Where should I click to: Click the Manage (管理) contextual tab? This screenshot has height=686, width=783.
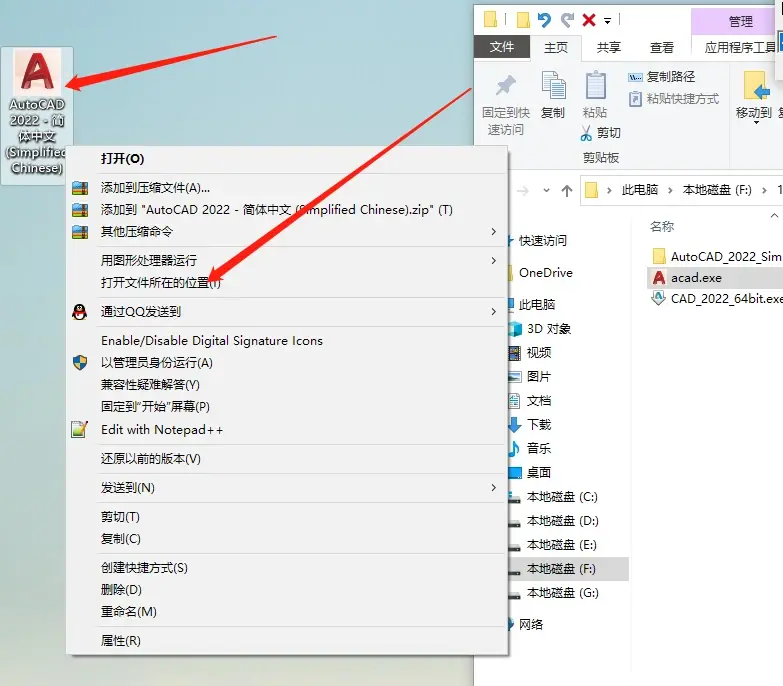pos(740,21)
